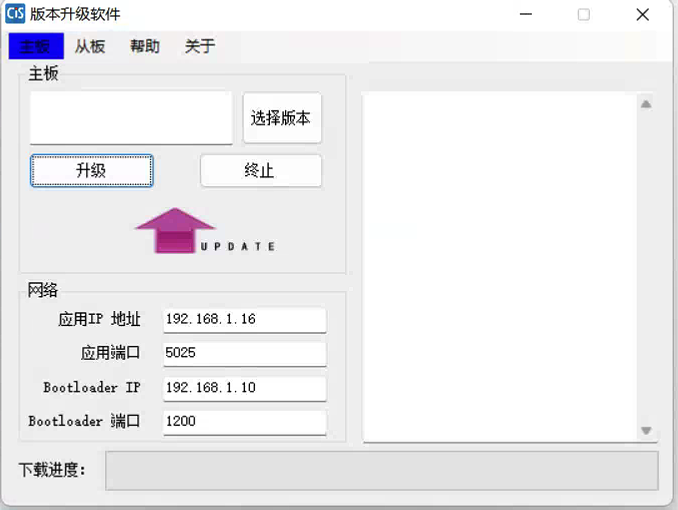Click the 下载进度 progress bar
The height and width of the screenshot is (510, 678).
[381, 471]
